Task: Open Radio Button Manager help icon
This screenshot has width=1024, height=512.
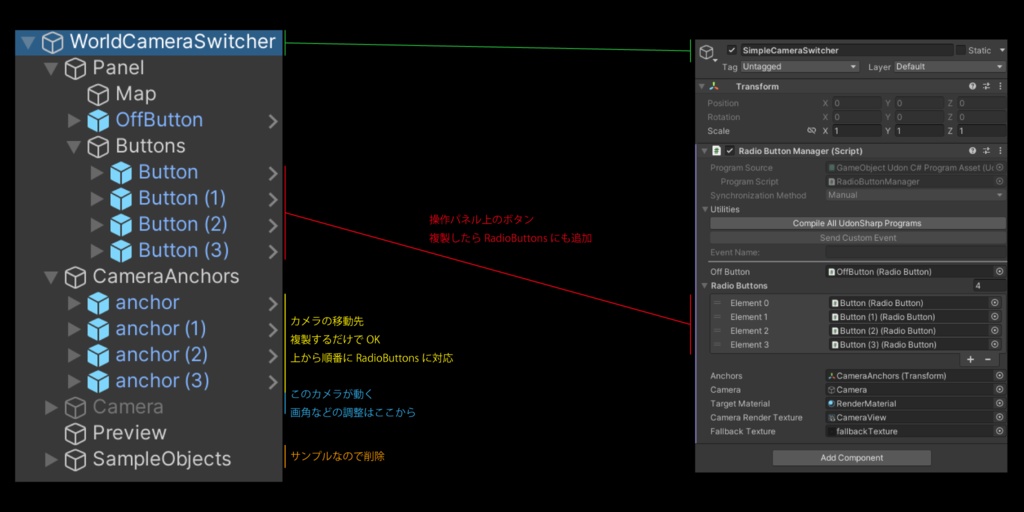Action: coord(972,151)
